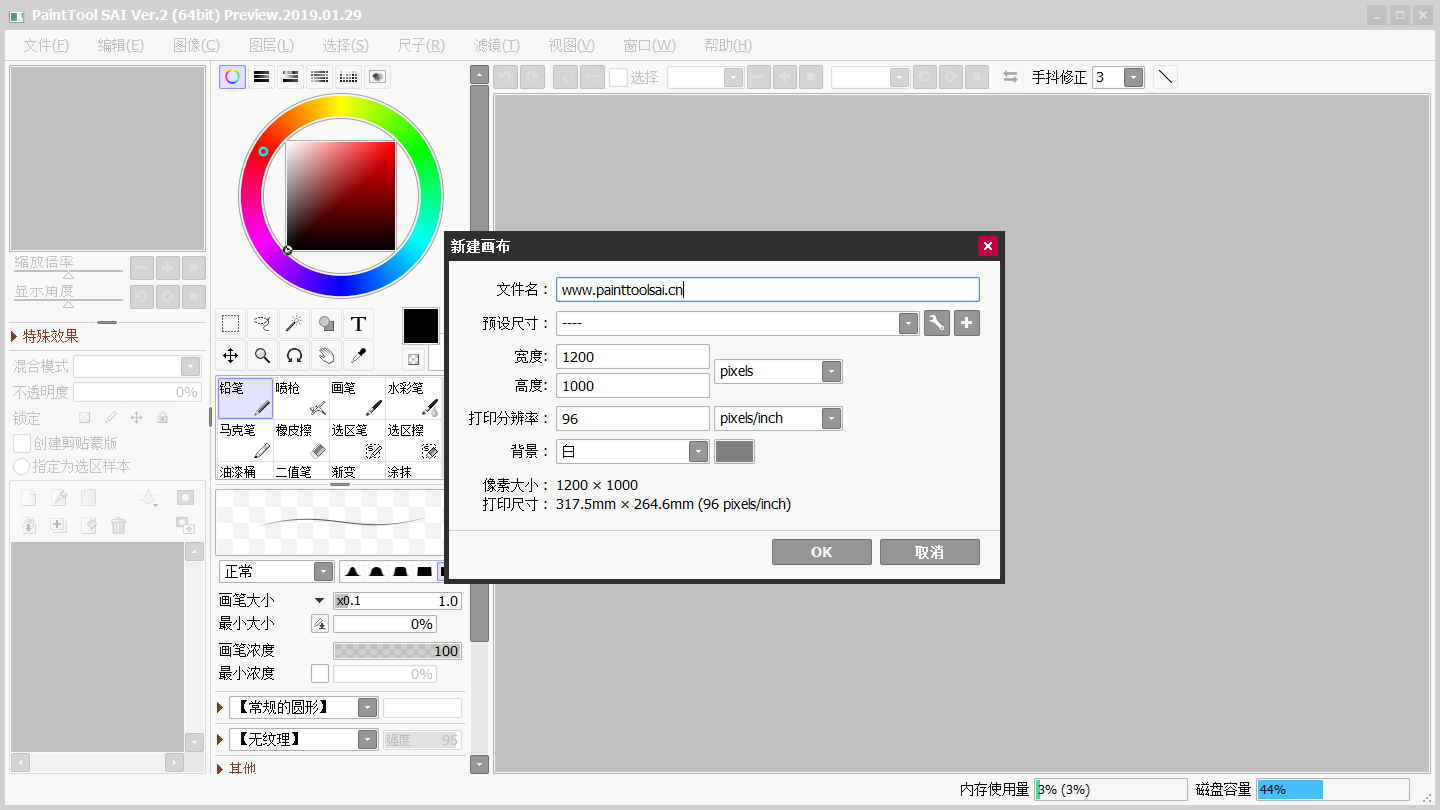Open the 文件(F) menu
Screen dimensions: 1440x810
46,45
